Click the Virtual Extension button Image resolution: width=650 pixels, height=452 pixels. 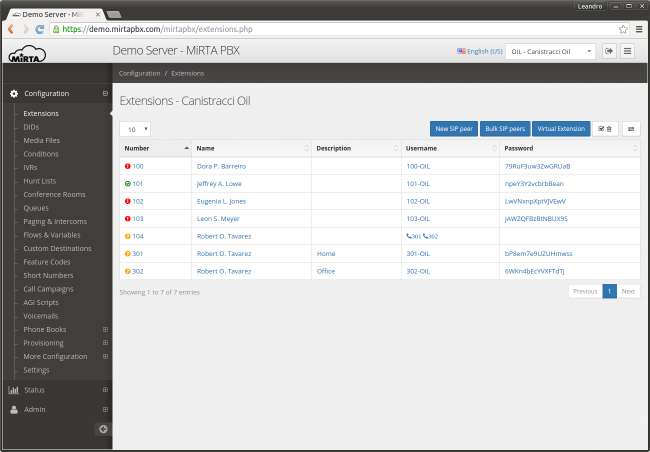coord(560,129)
